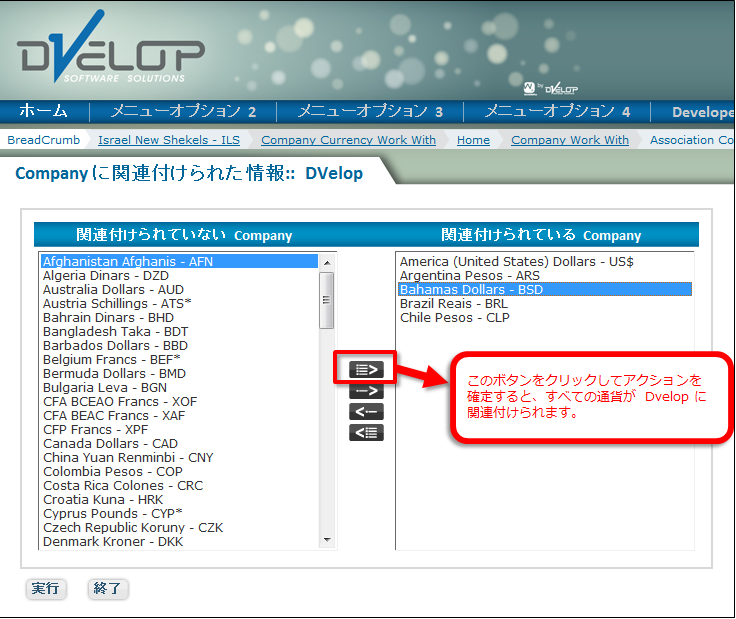736x619 pixels.
Task: Open the ホーム menu
Action: tap(44, 112)
